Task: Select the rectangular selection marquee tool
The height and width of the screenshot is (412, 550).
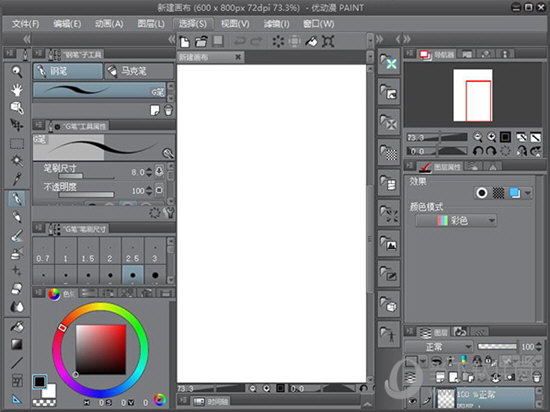Action: coord(16,143)
